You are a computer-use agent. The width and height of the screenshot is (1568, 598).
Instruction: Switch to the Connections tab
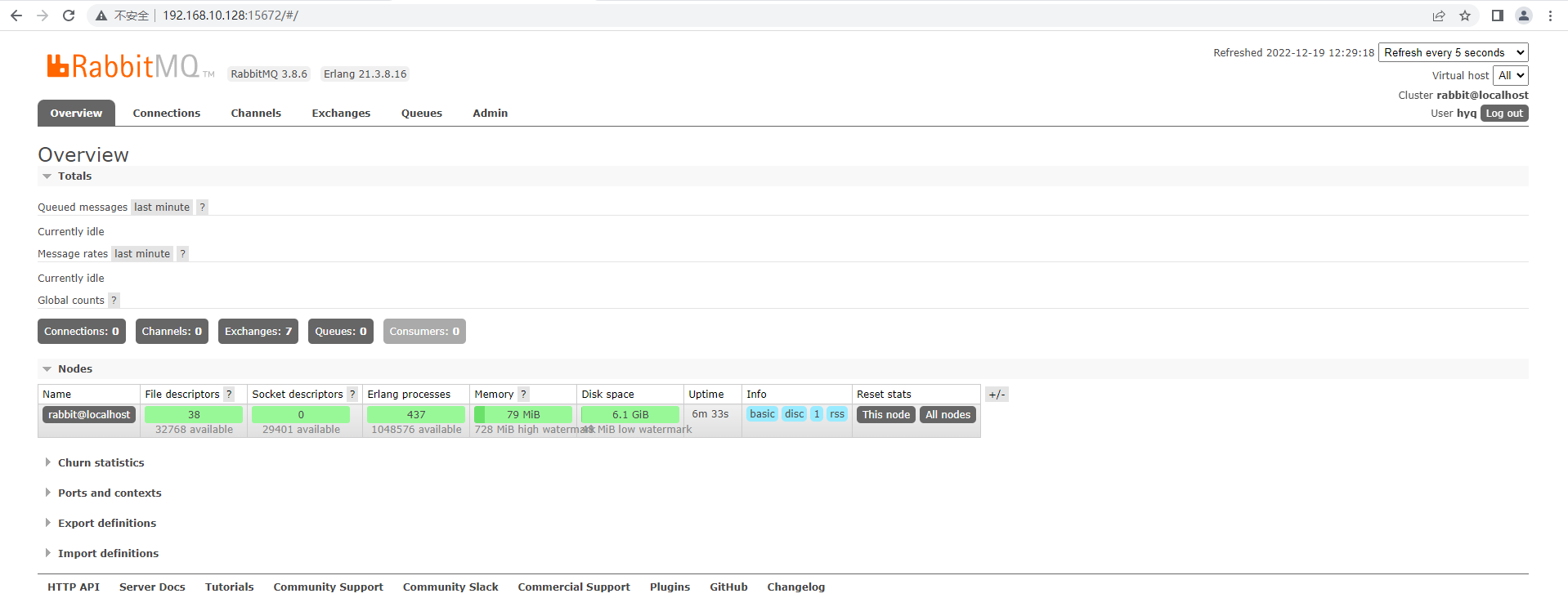click(167, 114)
